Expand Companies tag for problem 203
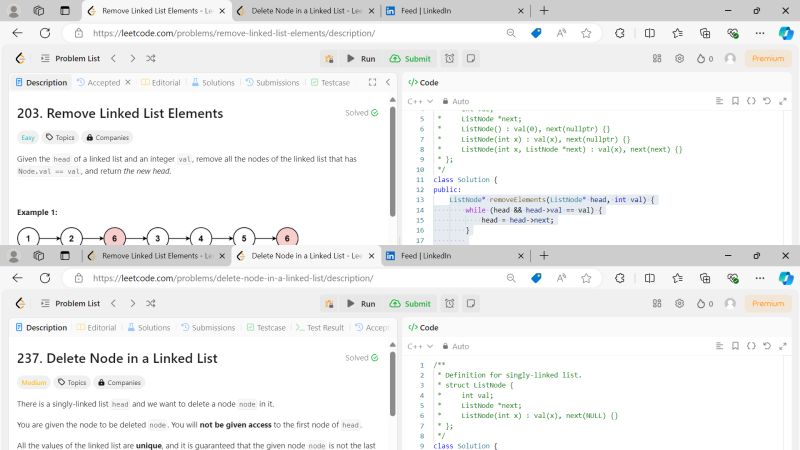 (107, 137)
